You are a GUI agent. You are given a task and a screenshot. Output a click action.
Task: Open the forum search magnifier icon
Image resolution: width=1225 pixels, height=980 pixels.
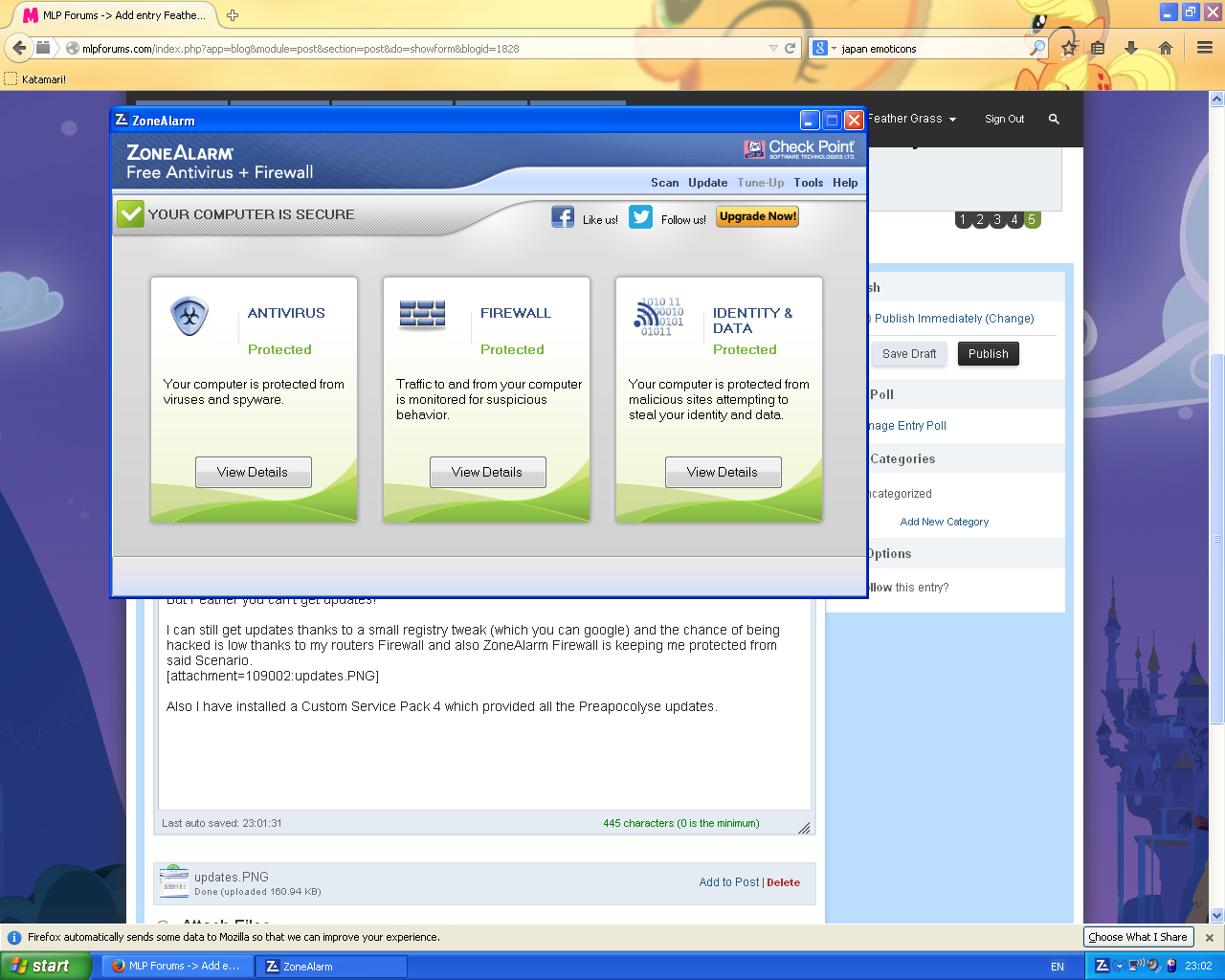tap(1054, 119)
